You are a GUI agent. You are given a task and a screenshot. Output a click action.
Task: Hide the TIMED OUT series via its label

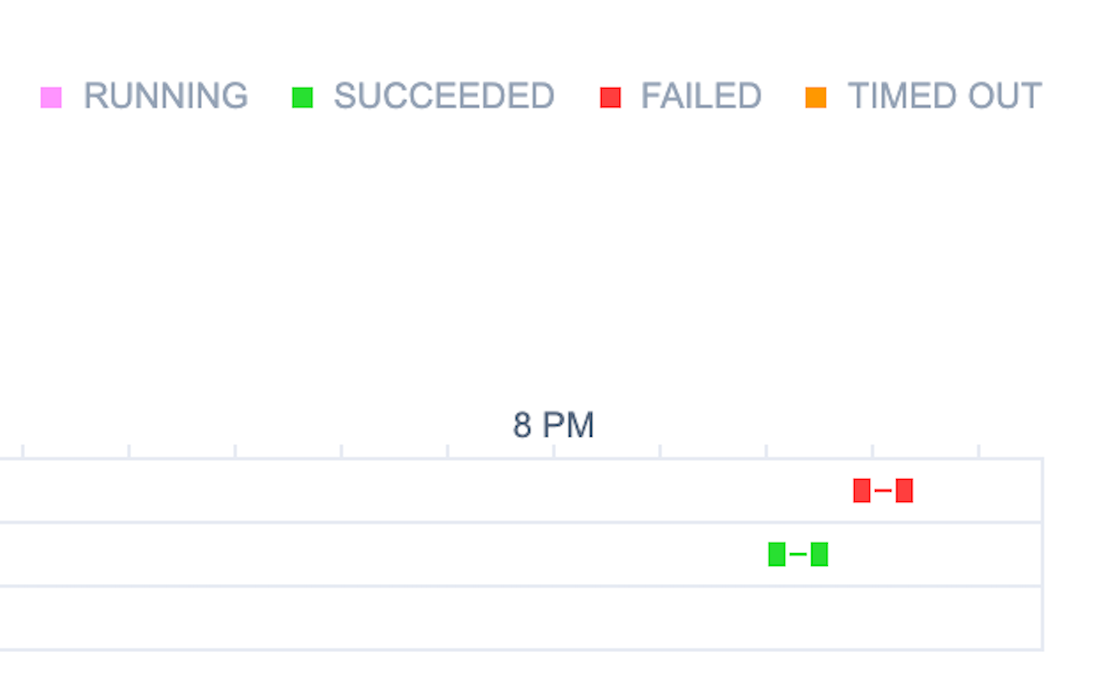944,96
